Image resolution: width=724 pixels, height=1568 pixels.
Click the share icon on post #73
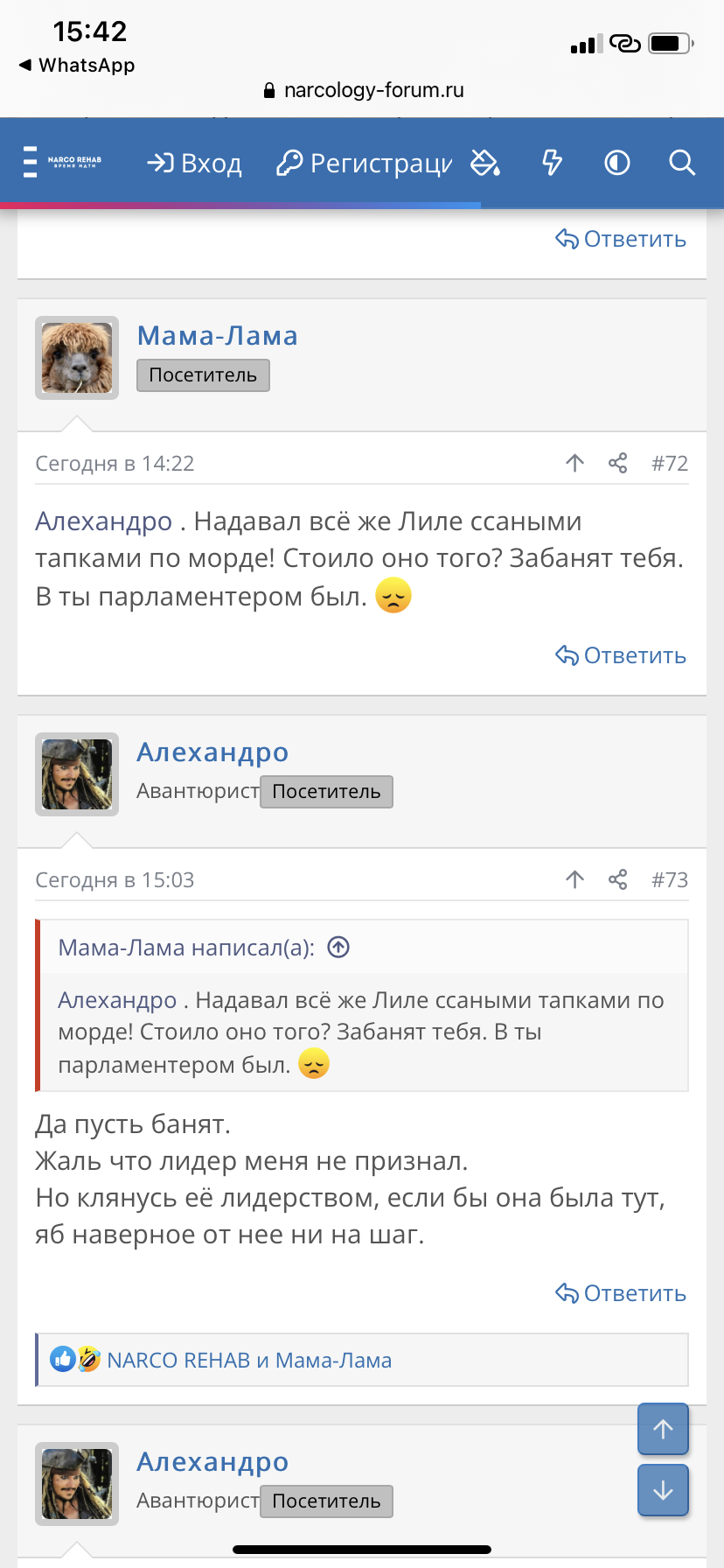[618, 879]
